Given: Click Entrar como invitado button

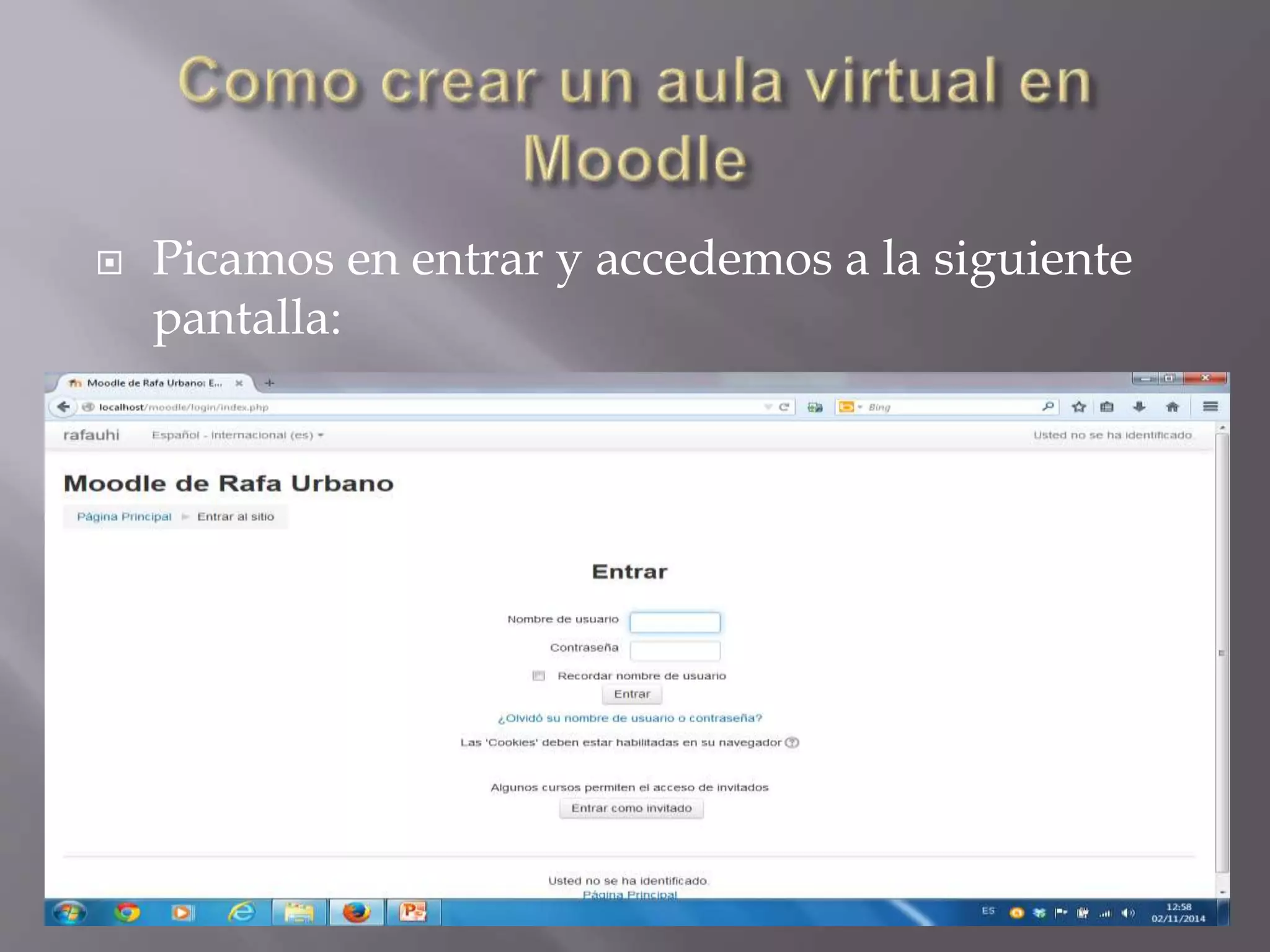Looking at the screenshot, I should pyautogui.click(x=631, y=808).
